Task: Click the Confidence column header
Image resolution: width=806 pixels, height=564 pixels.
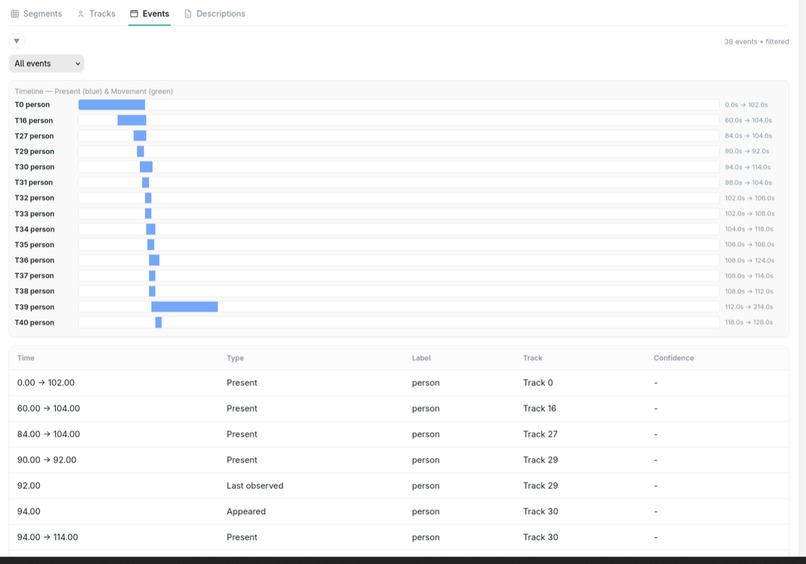Action: (x=674, y=358)
